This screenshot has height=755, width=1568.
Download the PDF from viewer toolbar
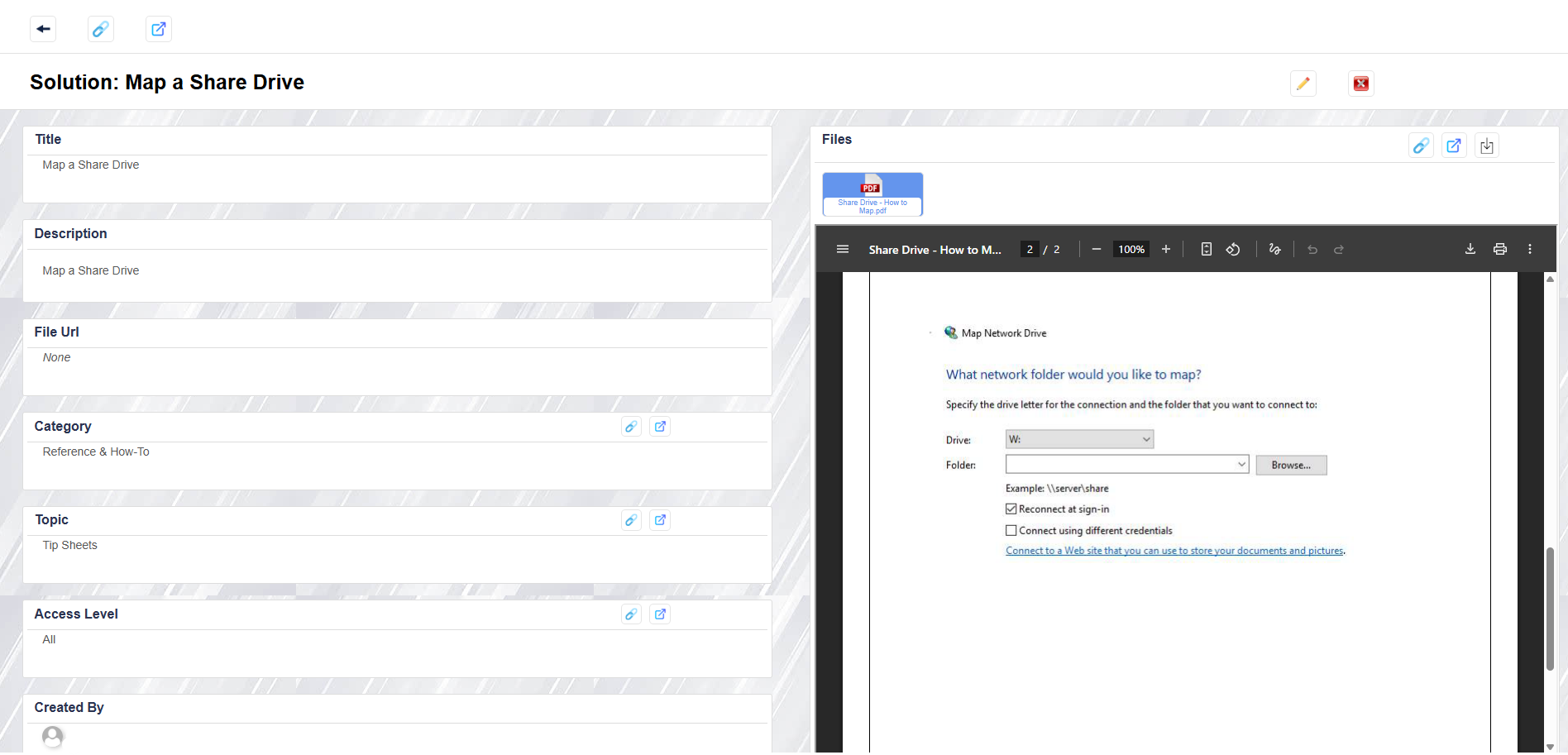coord(1470,249)
